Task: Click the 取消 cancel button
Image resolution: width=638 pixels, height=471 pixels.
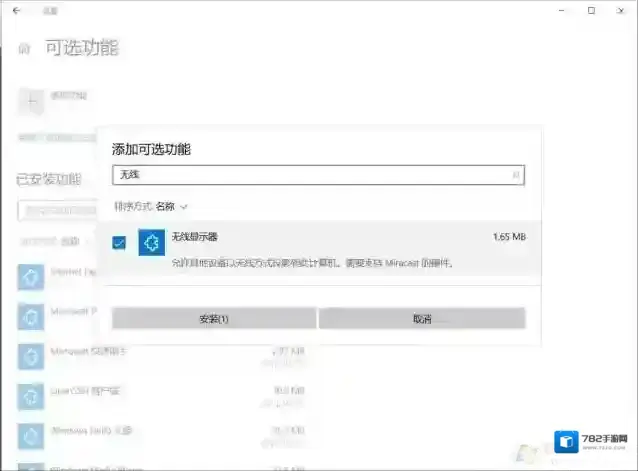Action: click(422, 318)
